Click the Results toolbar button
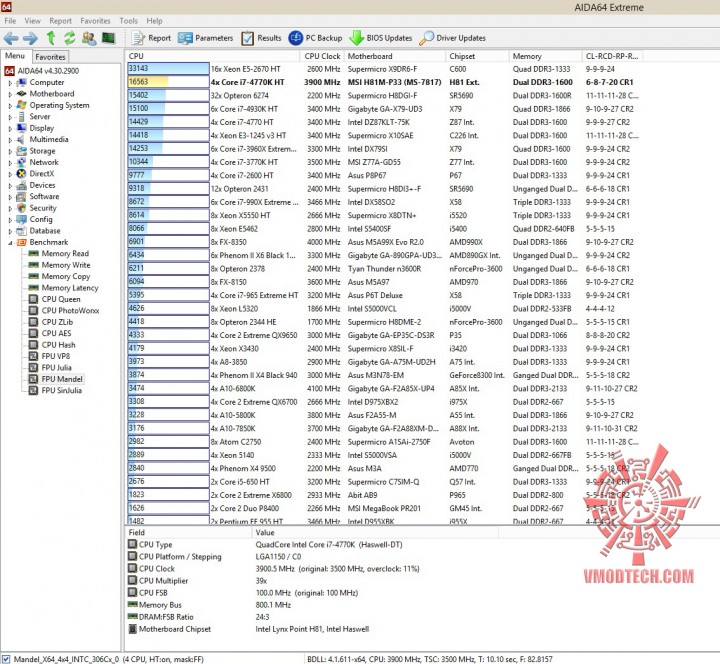Image resolution: width=720 pixels, height=664 pixels. tap(261, 38)
